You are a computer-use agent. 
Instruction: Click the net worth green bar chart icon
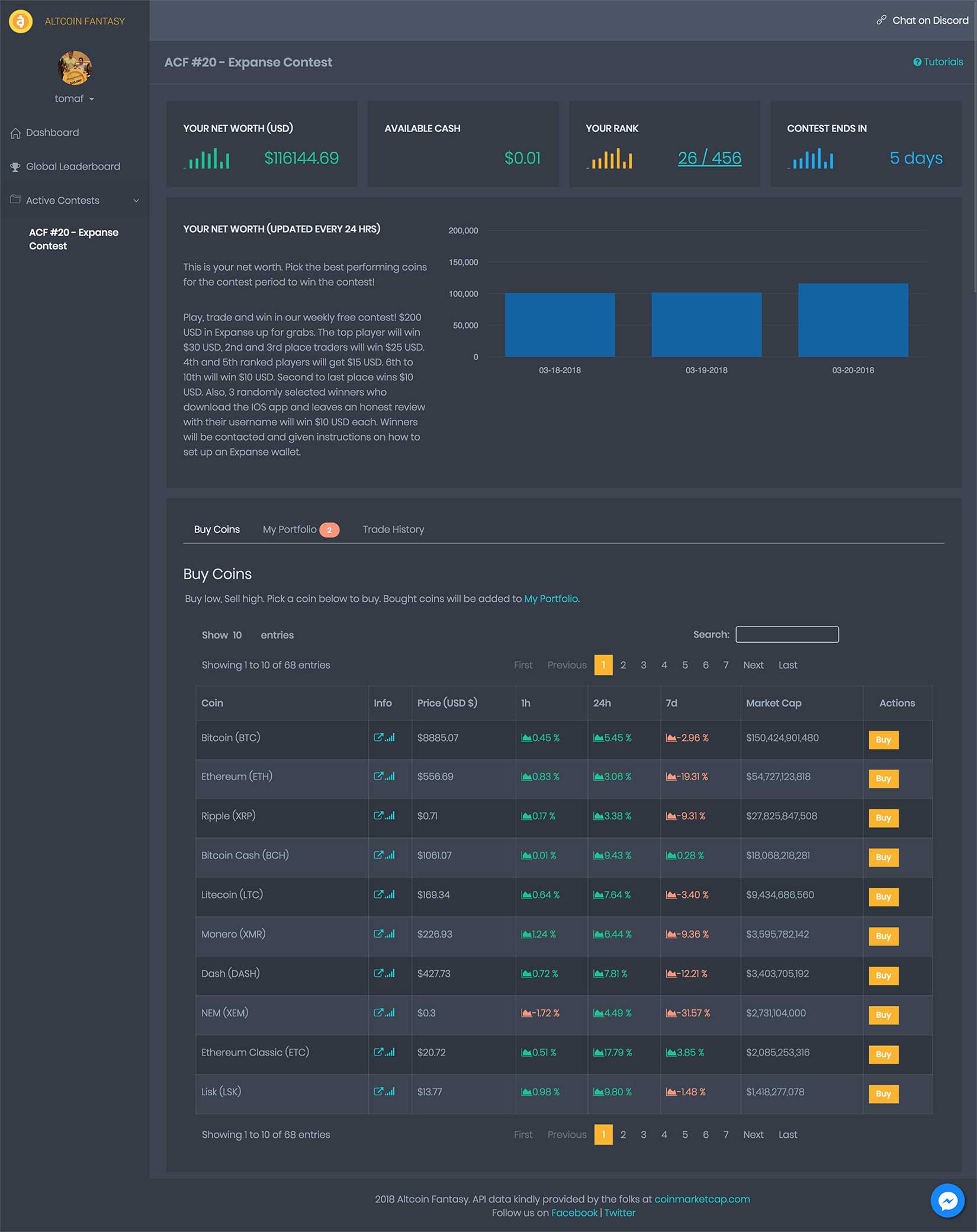pyautogui.click(x=207, y=159)
